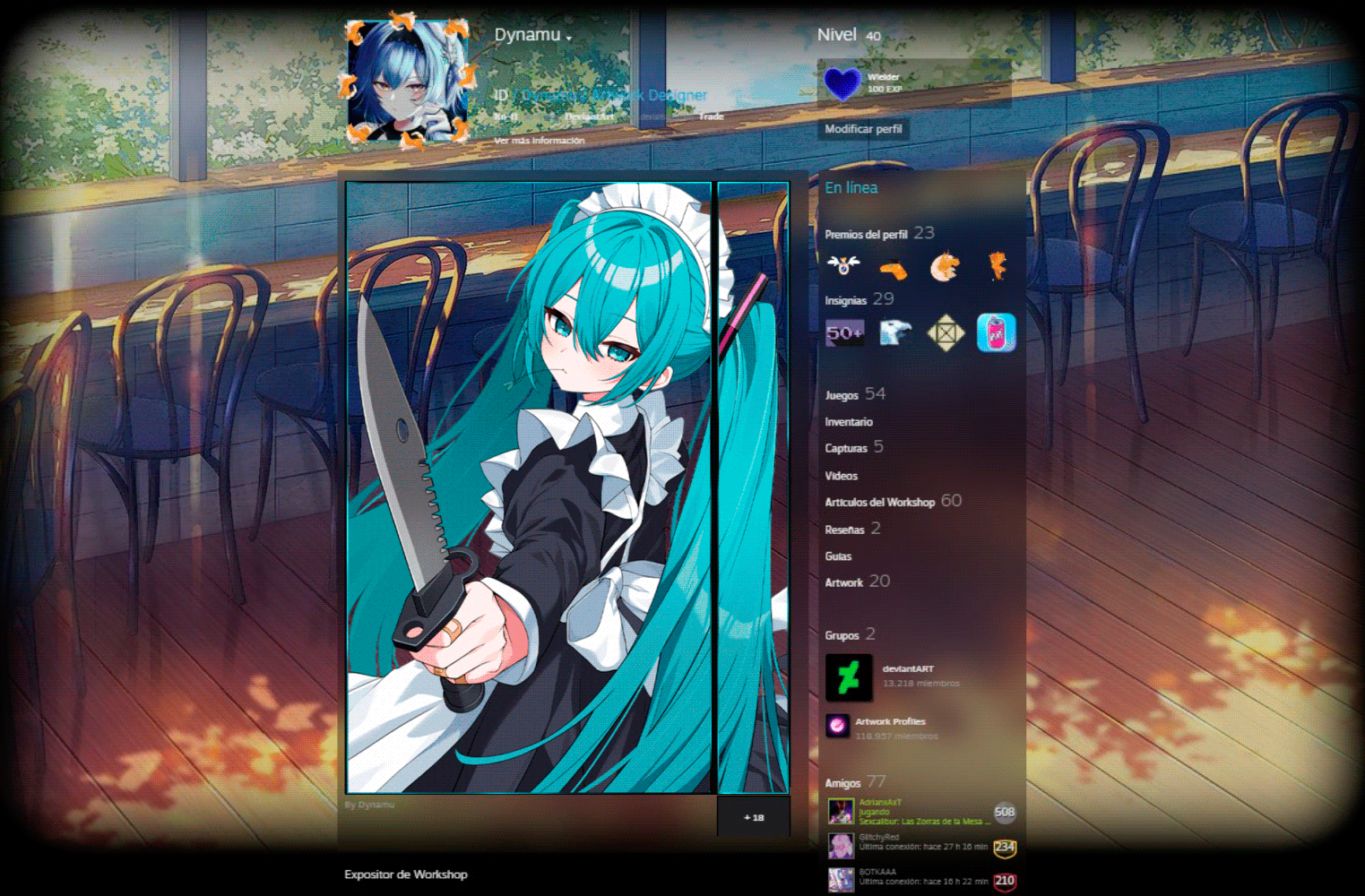Click AdrianxAxT's friend avatar

[x=841, y=812]
